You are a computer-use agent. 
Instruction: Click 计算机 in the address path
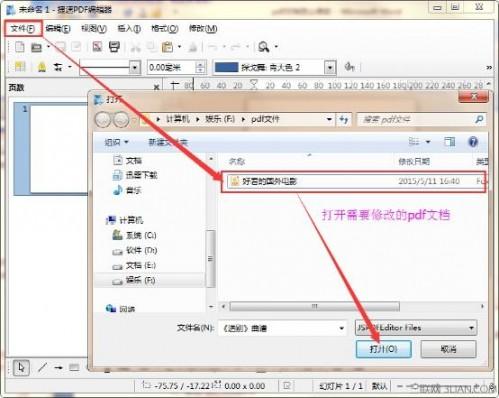(x=177, y=119)
